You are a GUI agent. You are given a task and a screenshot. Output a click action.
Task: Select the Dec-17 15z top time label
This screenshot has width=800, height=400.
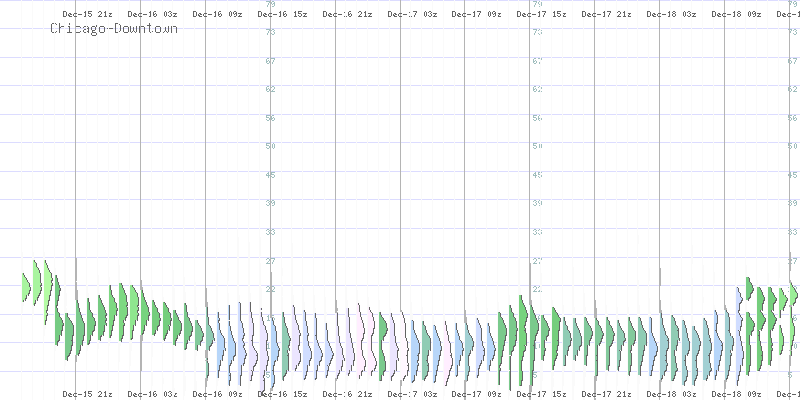[x=542, y=15]
